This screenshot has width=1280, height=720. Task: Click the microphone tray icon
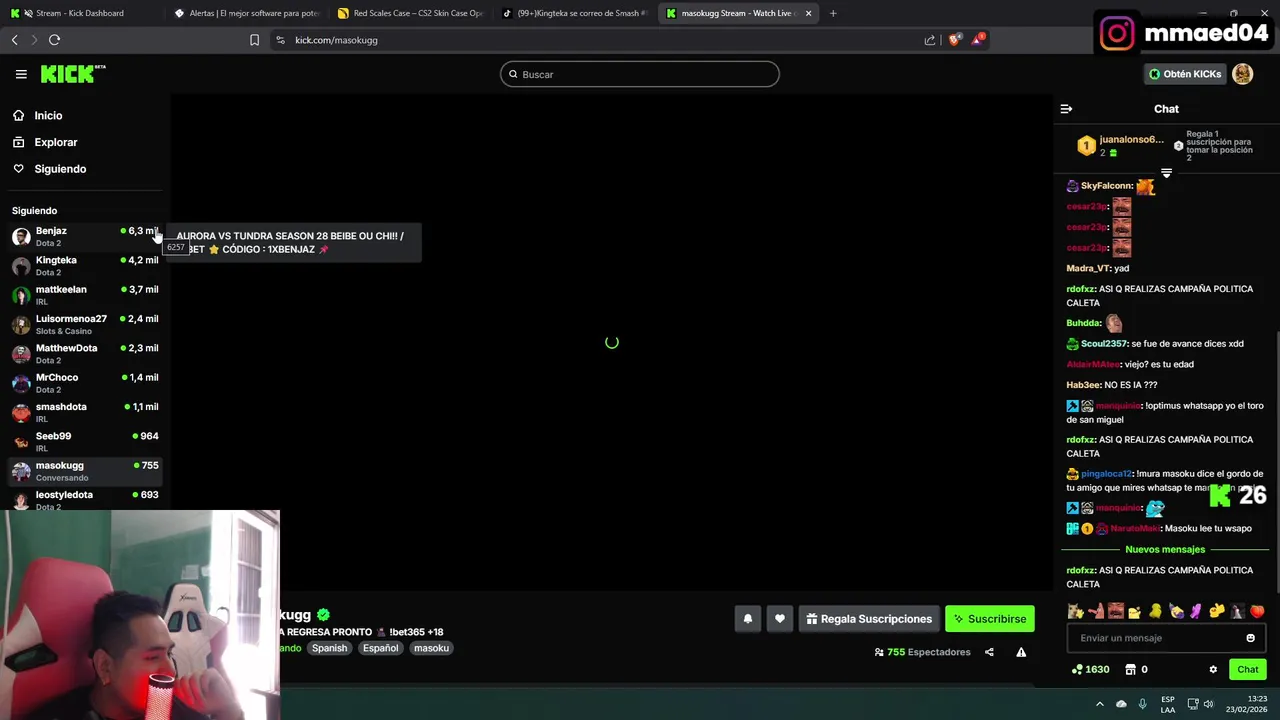pyautogui.click(x=1142, y=704)
